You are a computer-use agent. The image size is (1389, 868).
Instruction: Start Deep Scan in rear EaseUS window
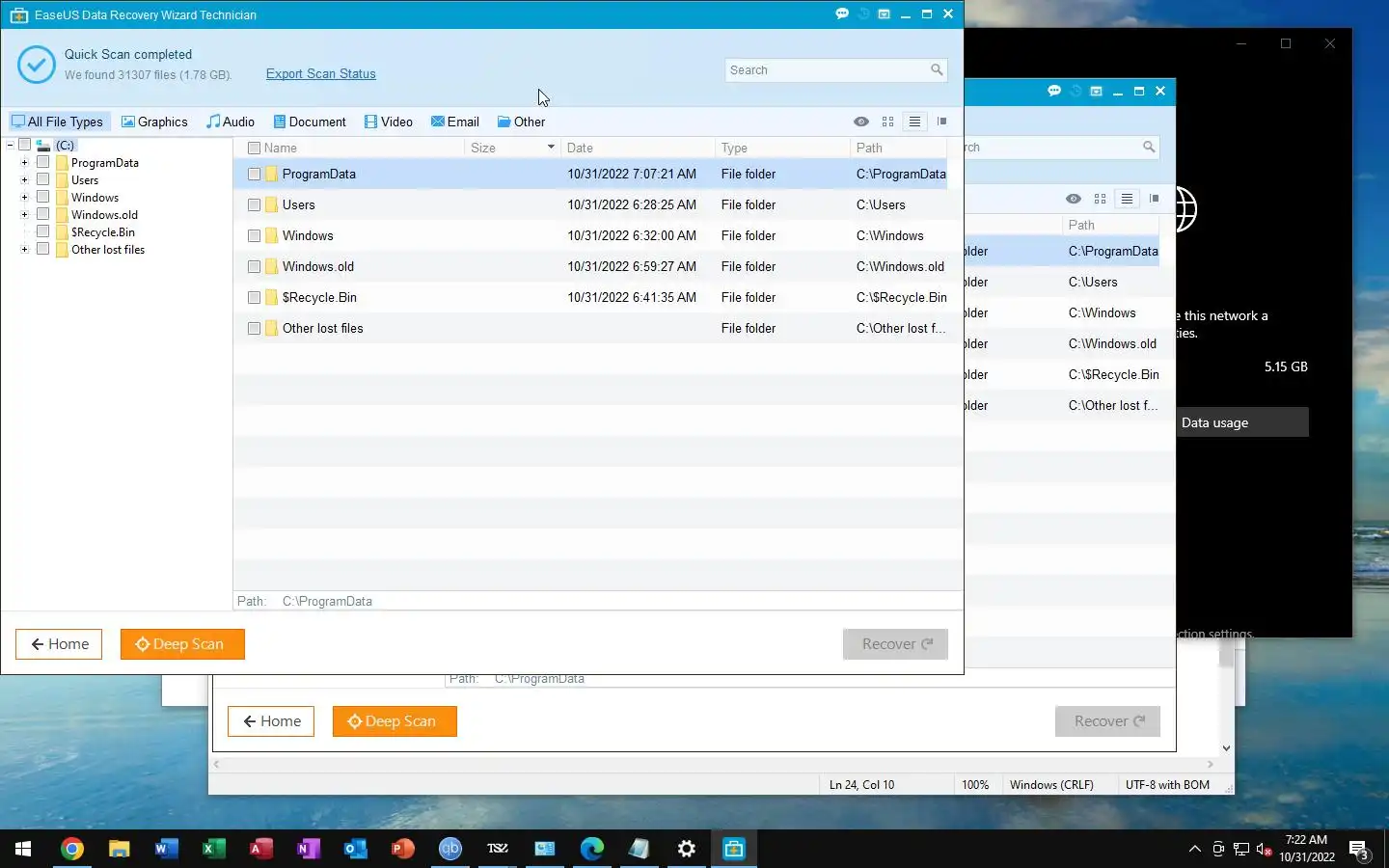pos(395,721)
